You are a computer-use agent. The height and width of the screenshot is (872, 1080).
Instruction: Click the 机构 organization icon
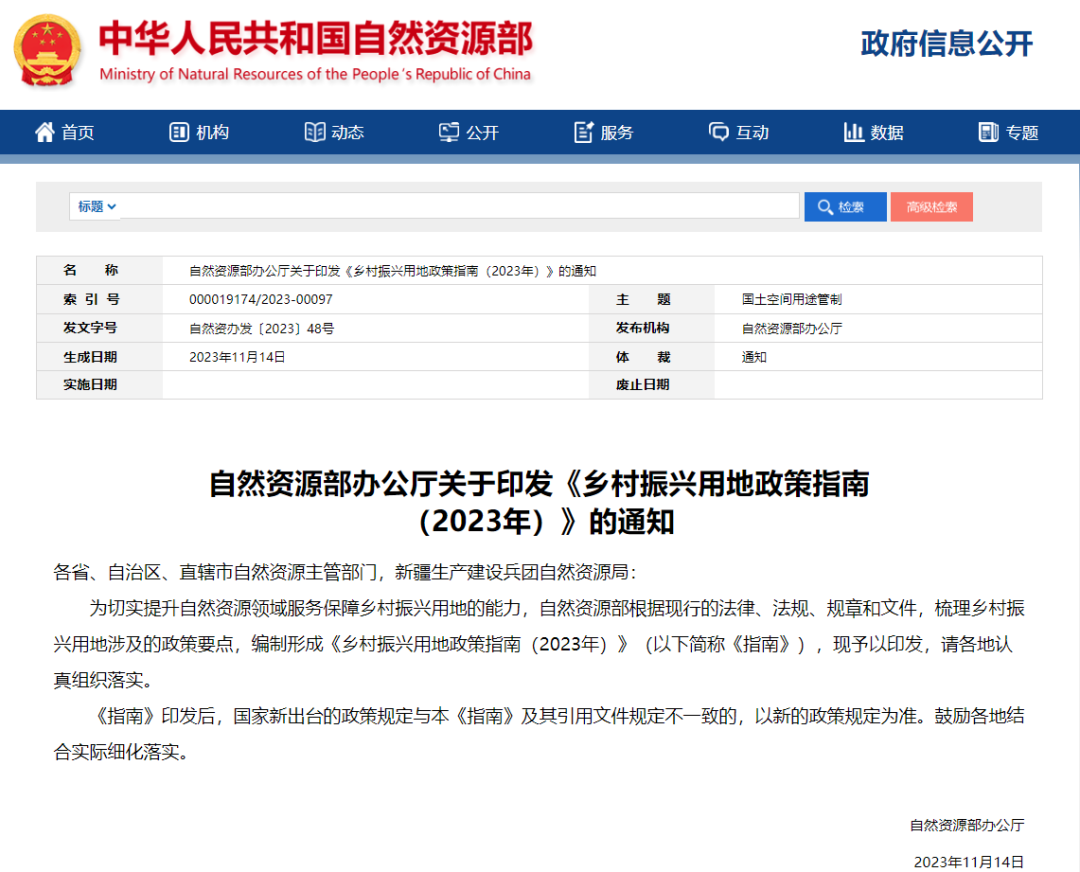point(179,132)
